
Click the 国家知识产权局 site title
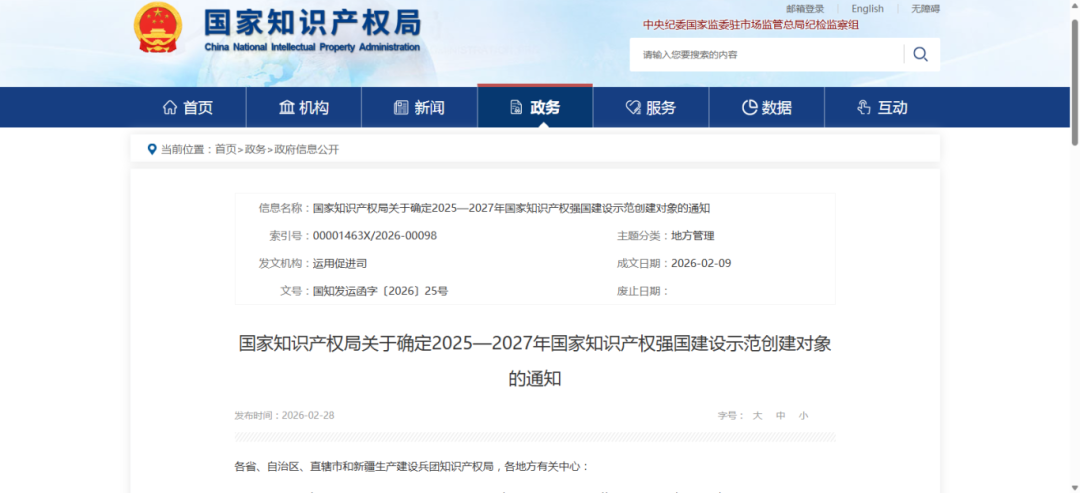pos(312,23)
